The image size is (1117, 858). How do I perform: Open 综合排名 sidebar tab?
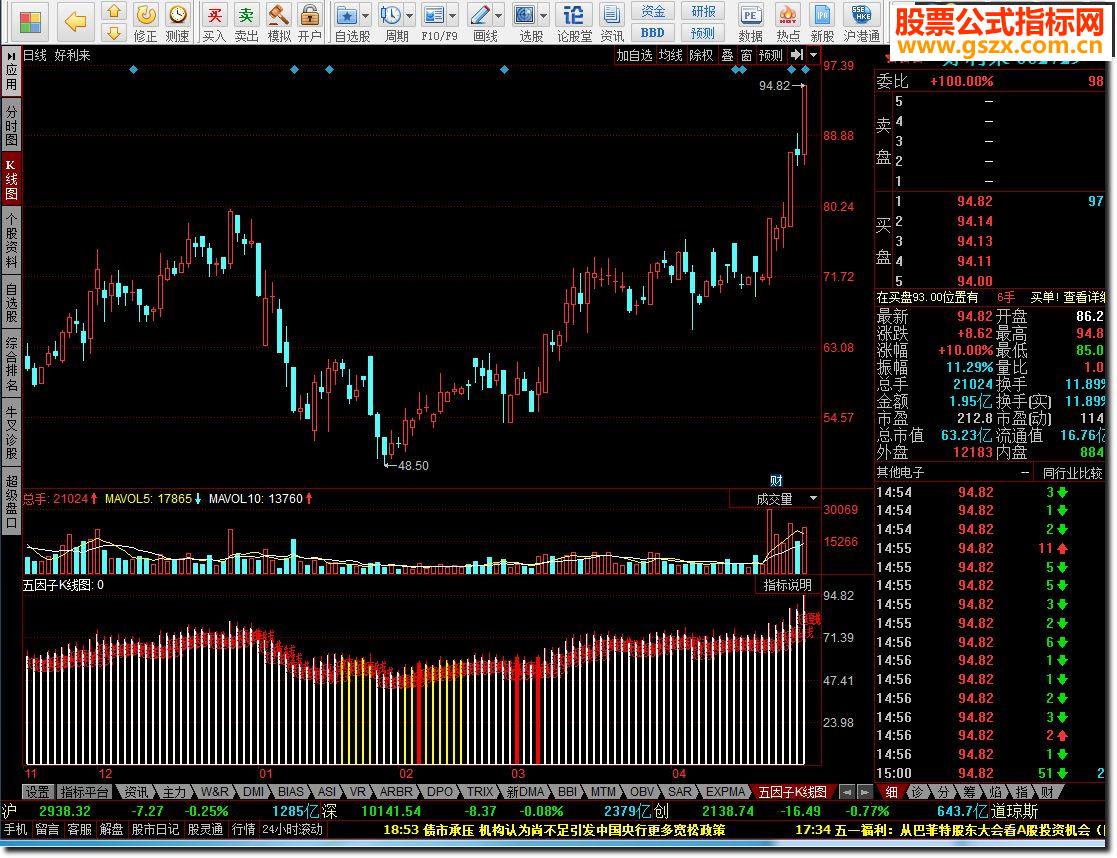click(x=11, y=364)
